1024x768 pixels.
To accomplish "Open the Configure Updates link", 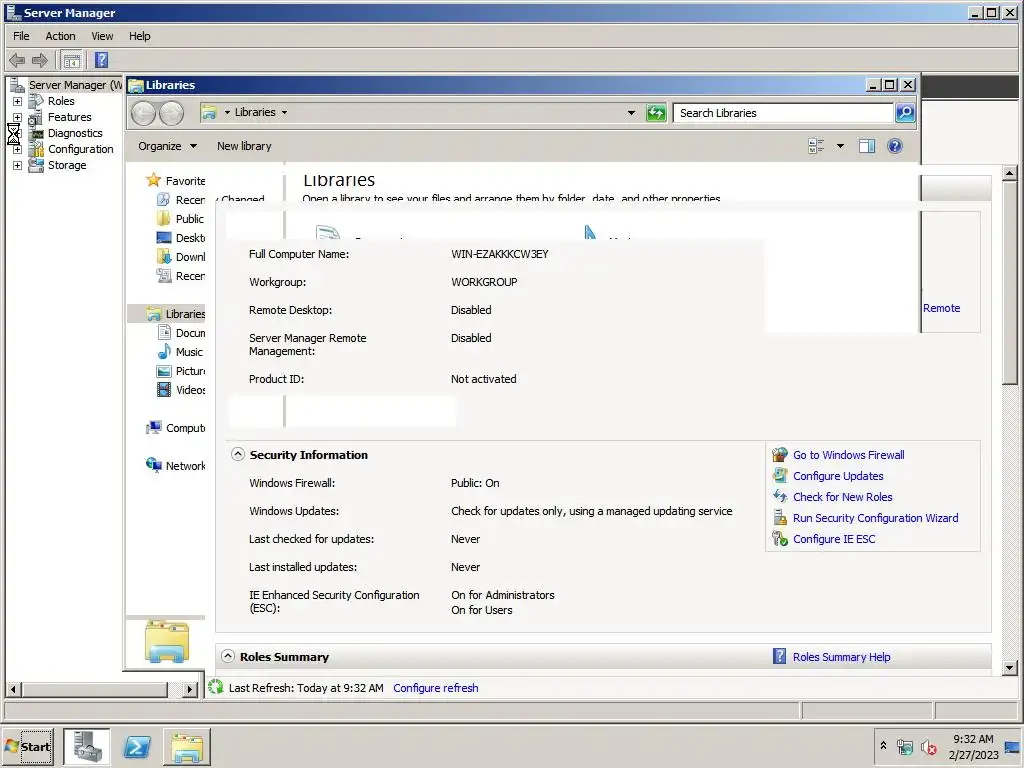I will (838, 475).
